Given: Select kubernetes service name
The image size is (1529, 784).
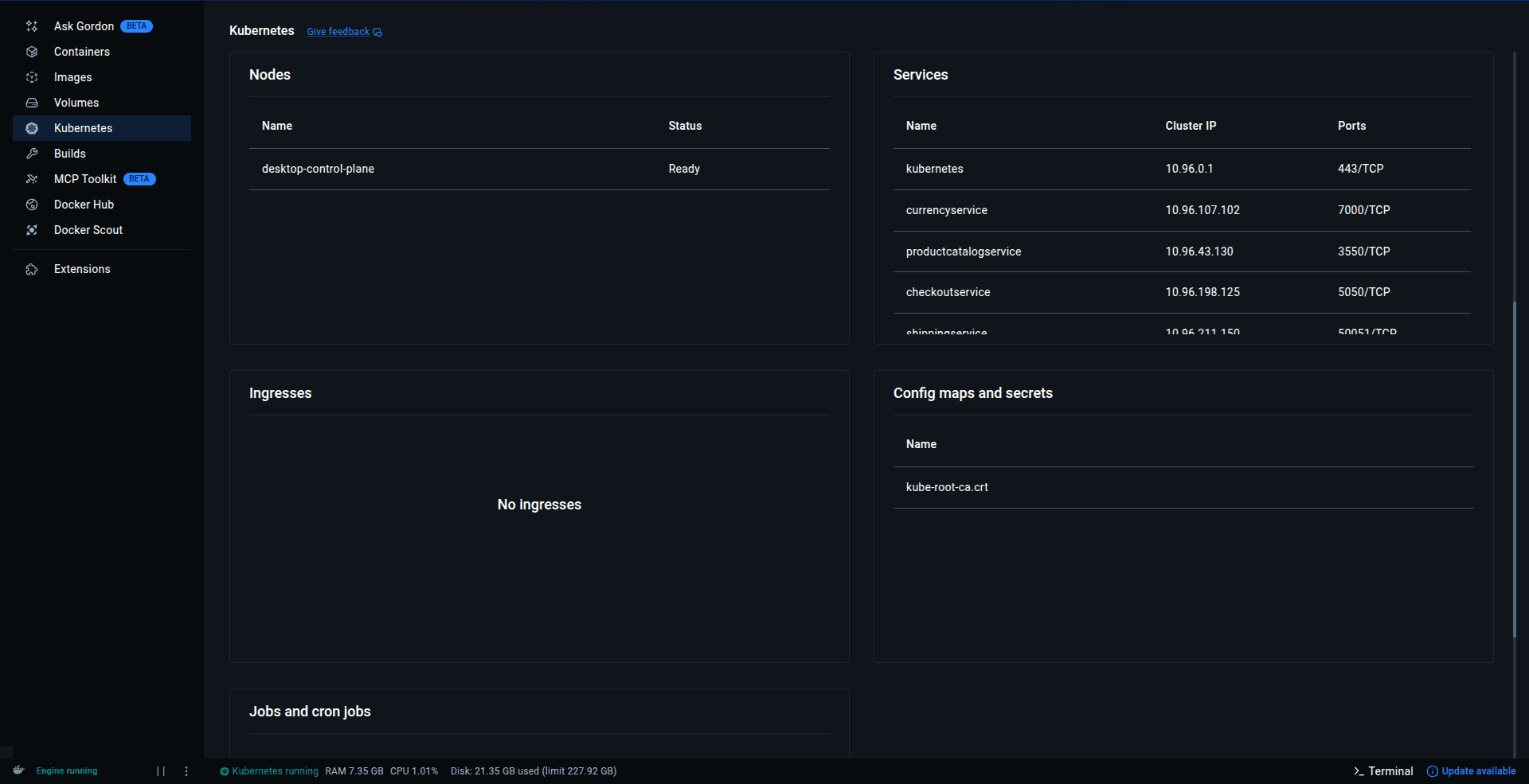Looking at the screenshot, I should click(934, 169).
